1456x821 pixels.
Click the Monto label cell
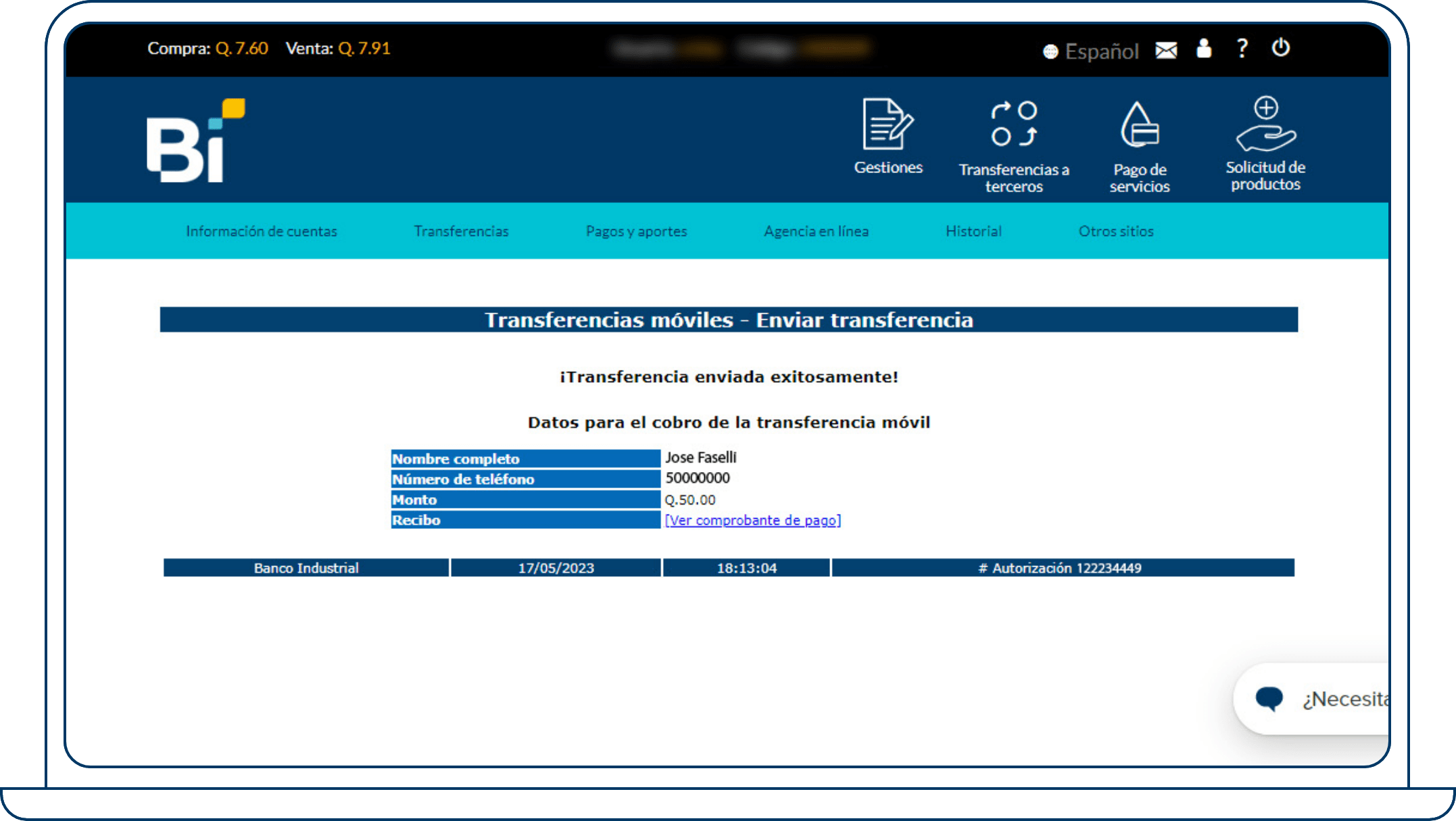click(525, 500)
